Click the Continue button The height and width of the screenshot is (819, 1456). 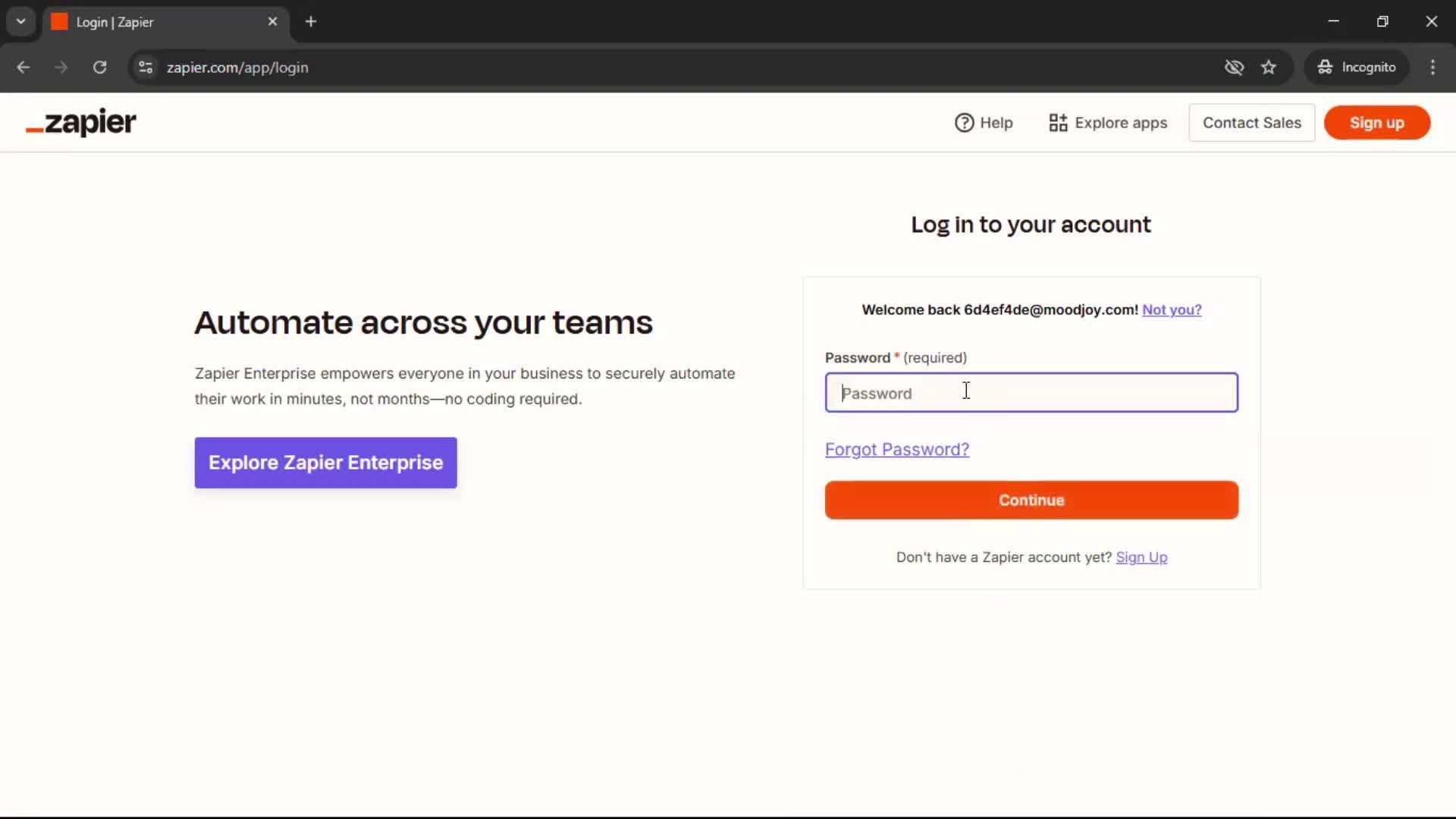(x=1031, y=500)
